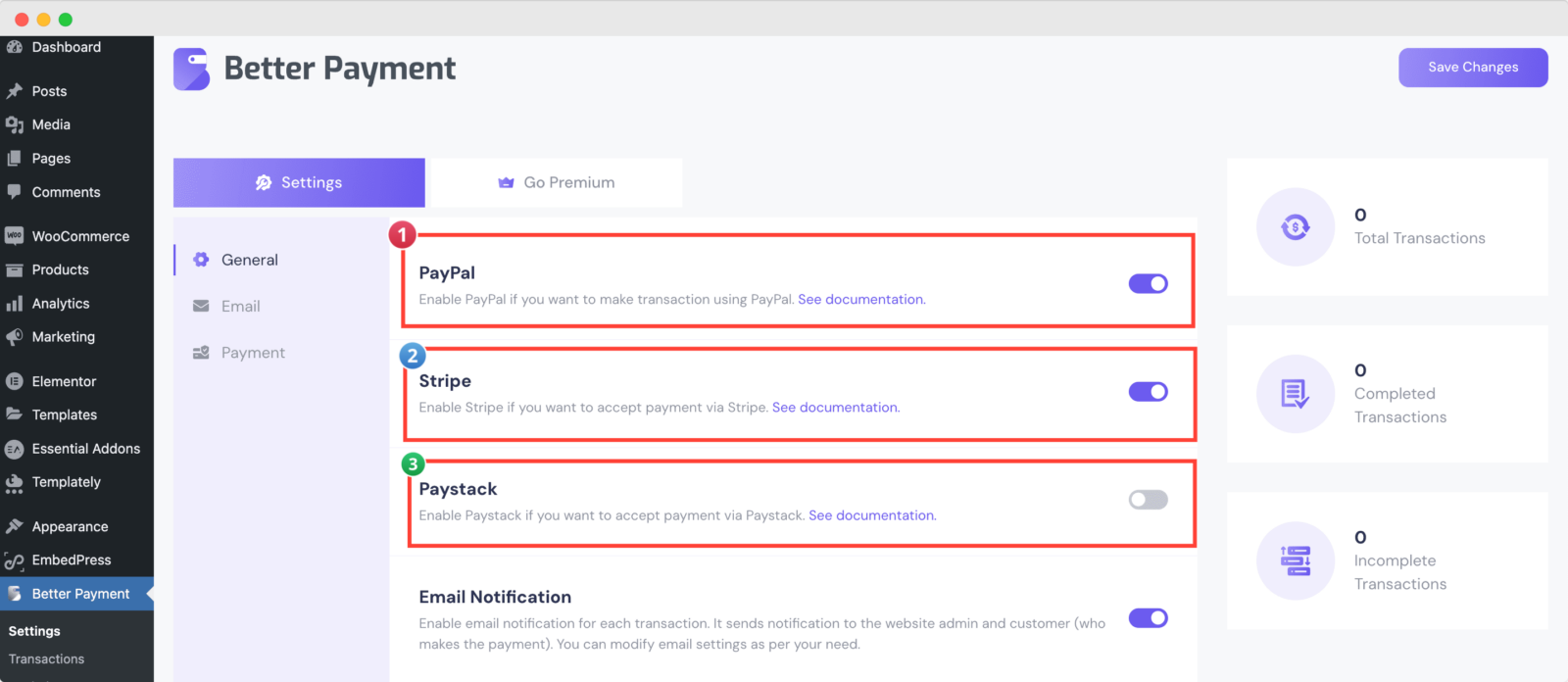
Task: Switch off Email Notification toggle
Action: [x=1149, y=618]
